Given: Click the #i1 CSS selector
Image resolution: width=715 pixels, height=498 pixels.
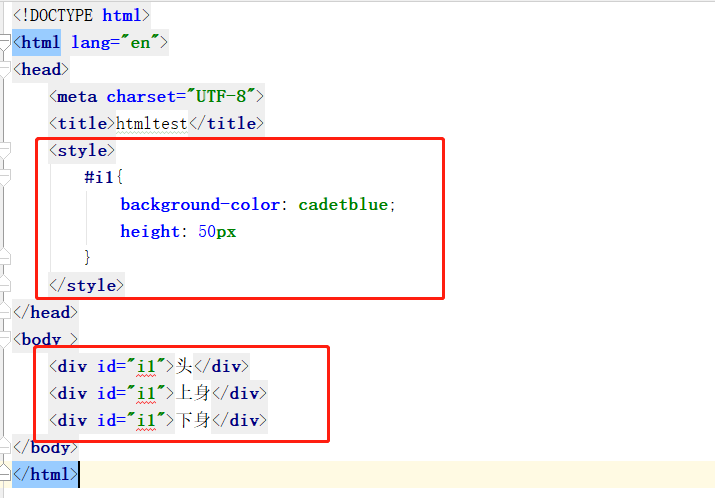Looking at the screenshot, I should click(x=98, y=177).
